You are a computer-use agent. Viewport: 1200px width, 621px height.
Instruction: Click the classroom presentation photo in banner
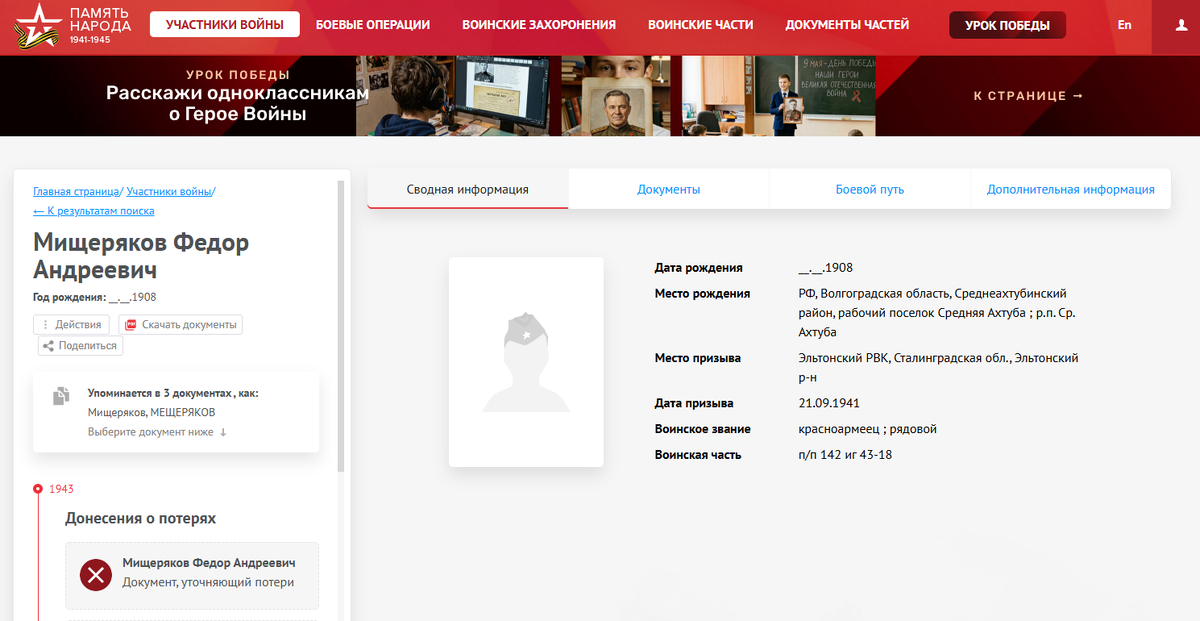click(779, 96)
